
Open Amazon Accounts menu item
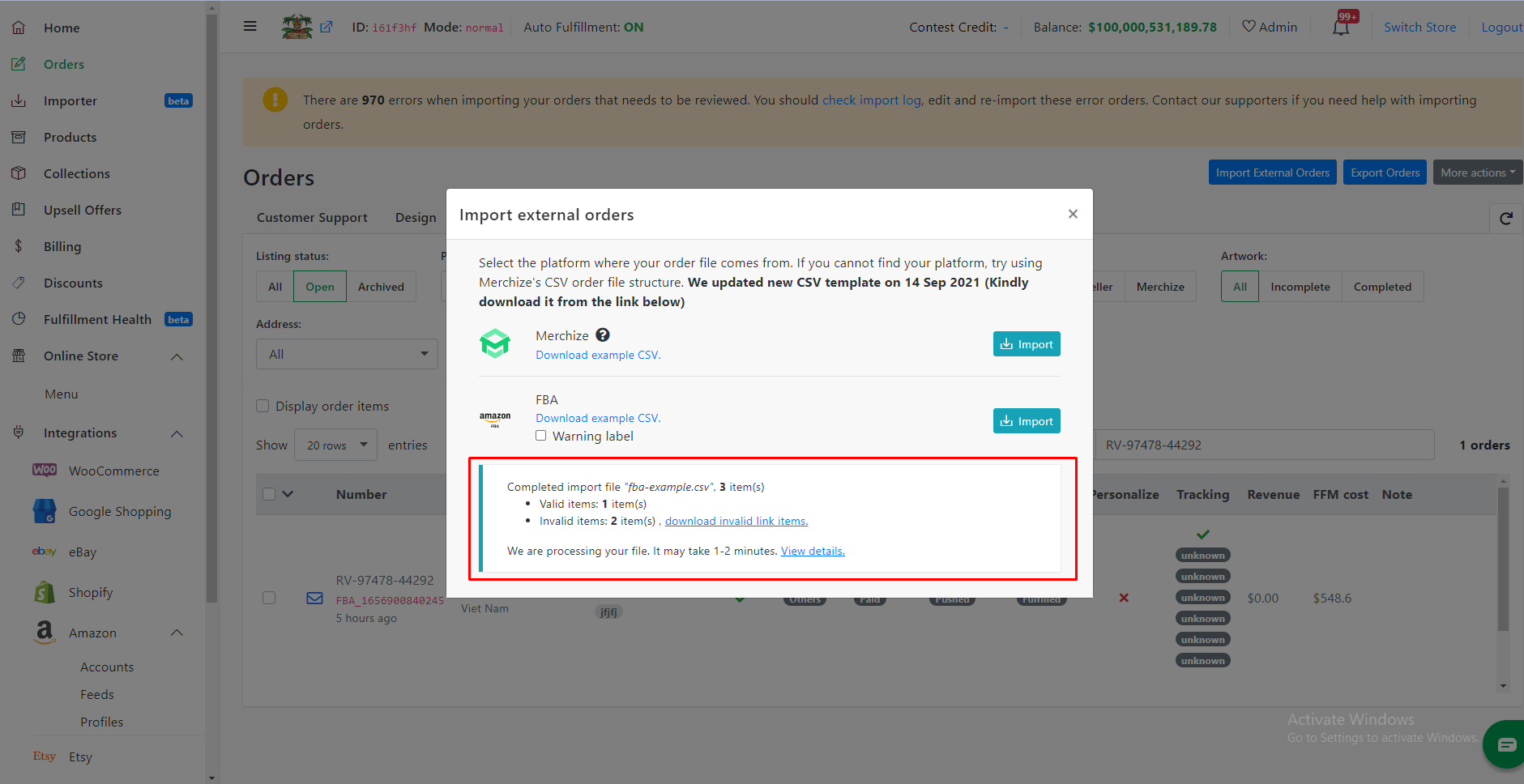[107, 667]
